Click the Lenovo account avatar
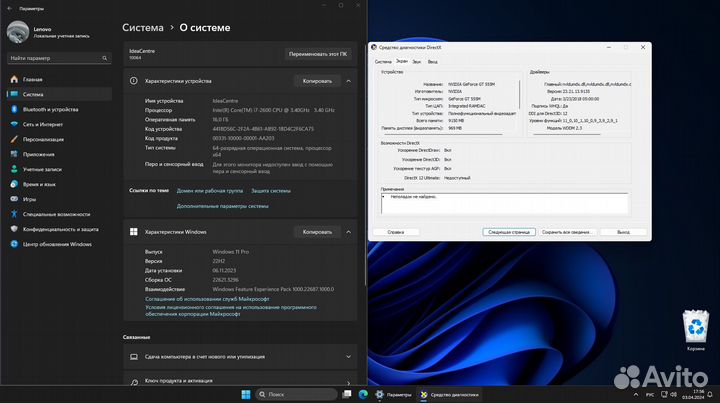The width and height of the screenshot is (720, 403). pyautogui.click(x=18, y=32)
